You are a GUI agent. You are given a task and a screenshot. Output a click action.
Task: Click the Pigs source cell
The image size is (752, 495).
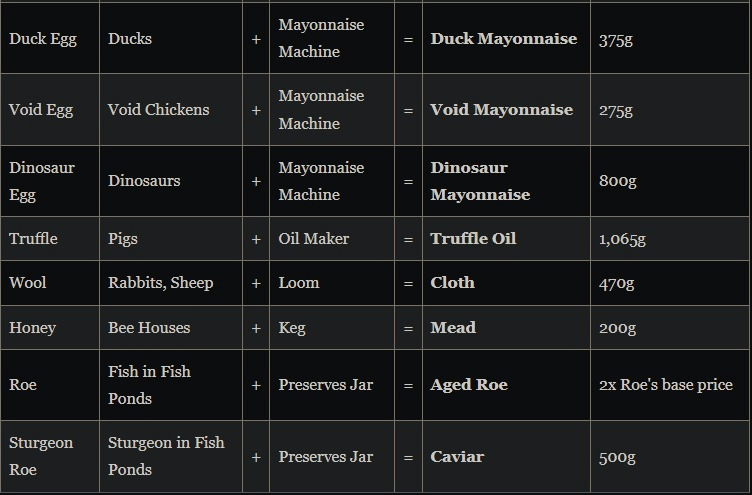tap(123, 239)
